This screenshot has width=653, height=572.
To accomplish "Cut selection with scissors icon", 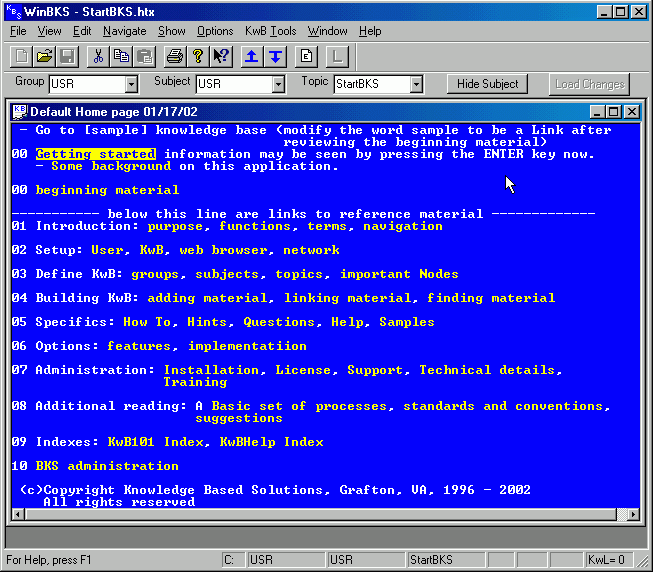I will click(x=98, y=56).
